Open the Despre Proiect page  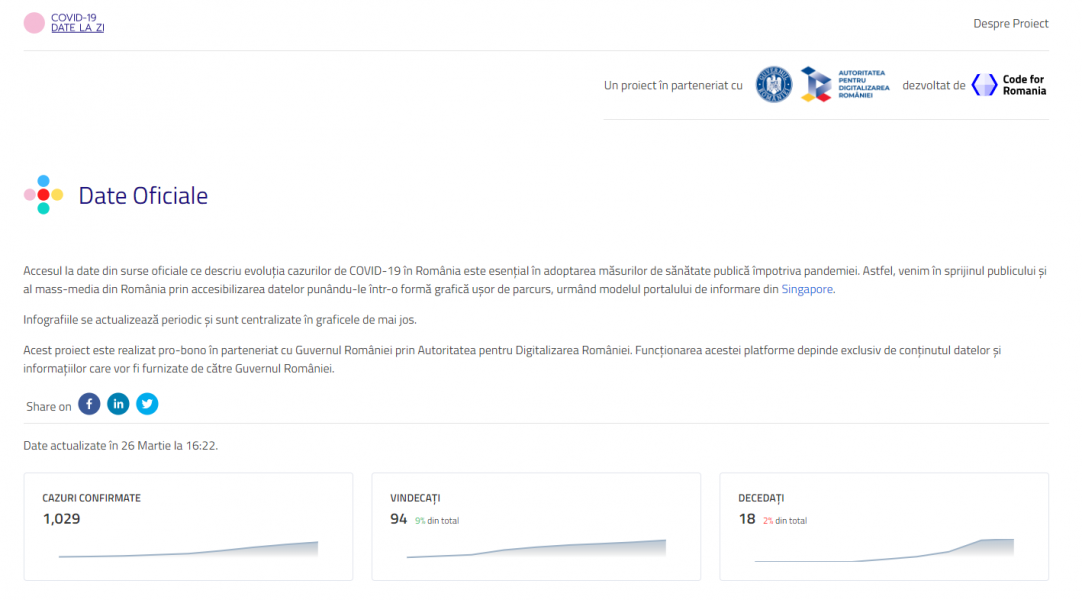[x=1010, y=23]
